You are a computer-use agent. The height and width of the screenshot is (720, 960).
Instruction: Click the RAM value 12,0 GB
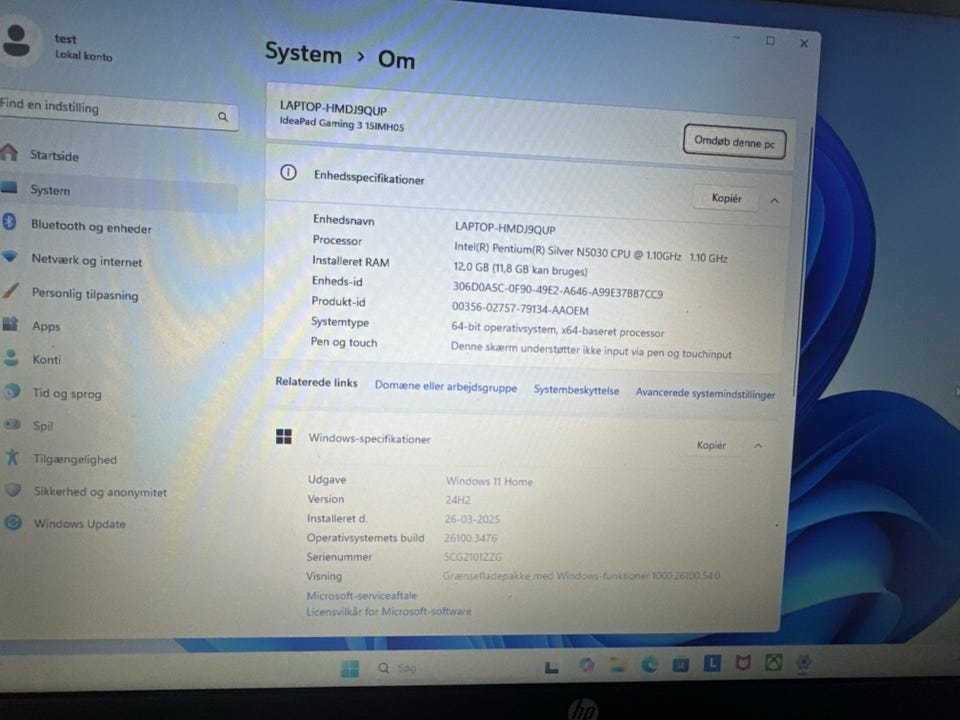[x=520, y=269]
